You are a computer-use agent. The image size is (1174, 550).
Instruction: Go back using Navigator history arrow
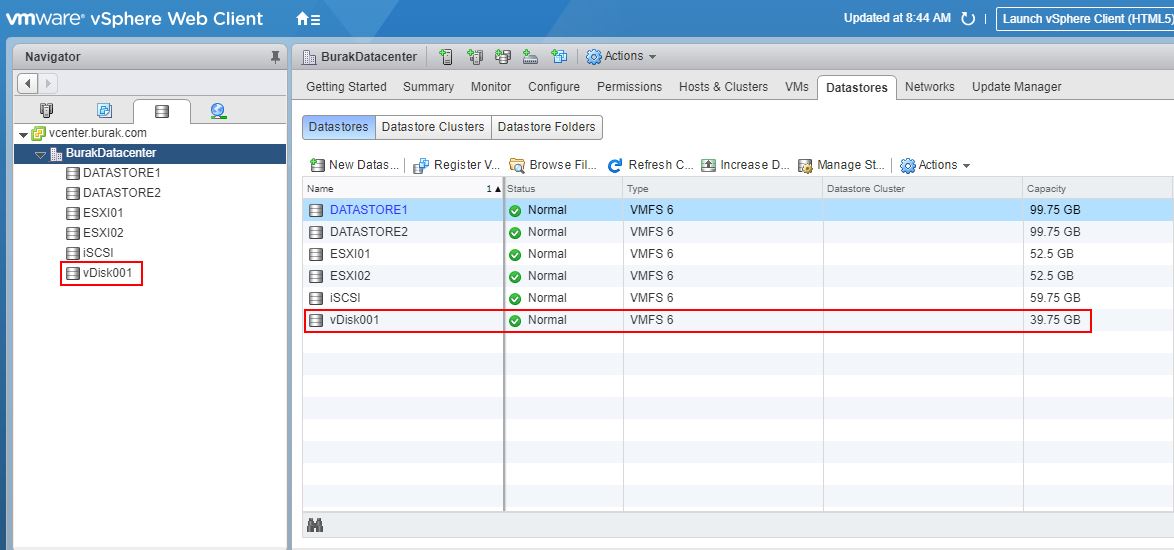pyautogui.click(x=28, y=83)
